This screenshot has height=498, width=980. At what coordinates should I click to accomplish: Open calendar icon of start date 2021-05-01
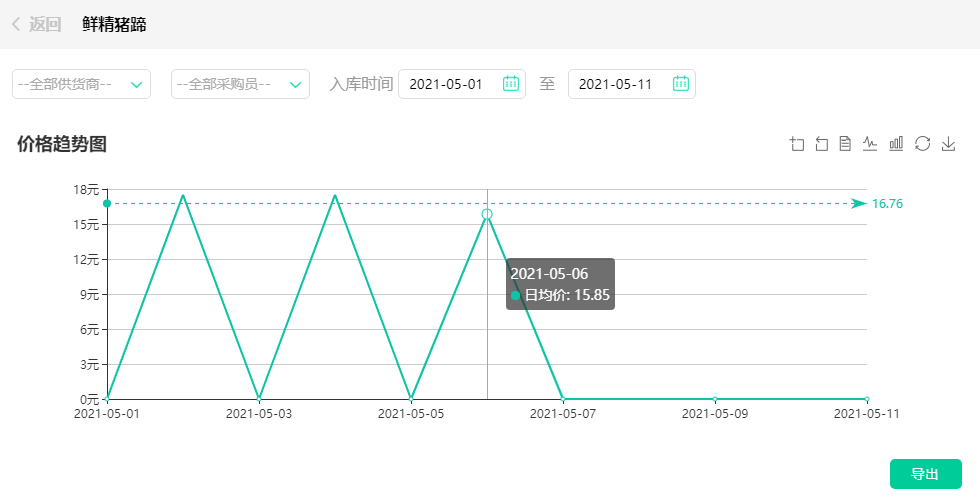(510, 84)
